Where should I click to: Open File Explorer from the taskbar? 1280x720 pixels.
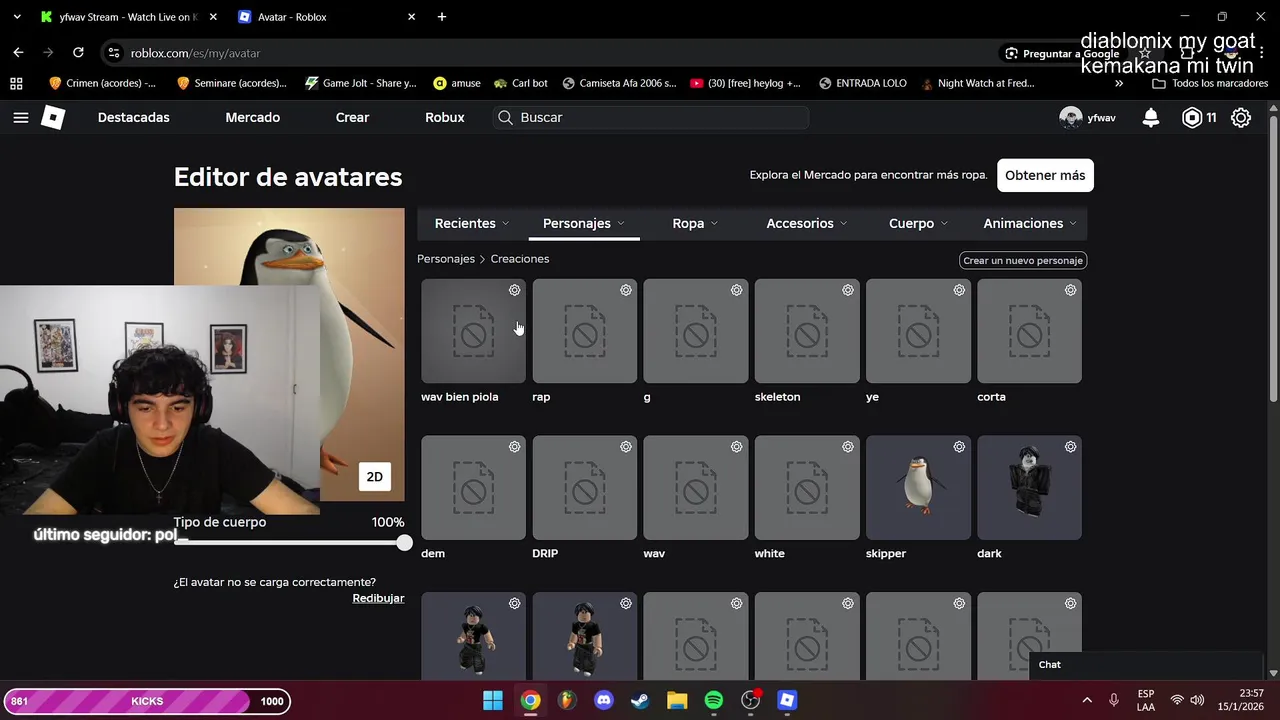pyautogui.click(x=677, y=701)
